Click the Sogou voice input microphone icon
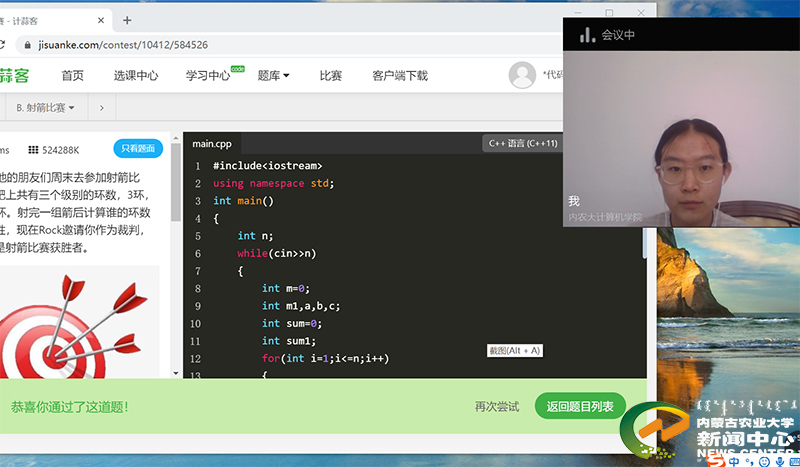This screenshot has height=467, width=800. pyautogui.click(x=779, y=462)
